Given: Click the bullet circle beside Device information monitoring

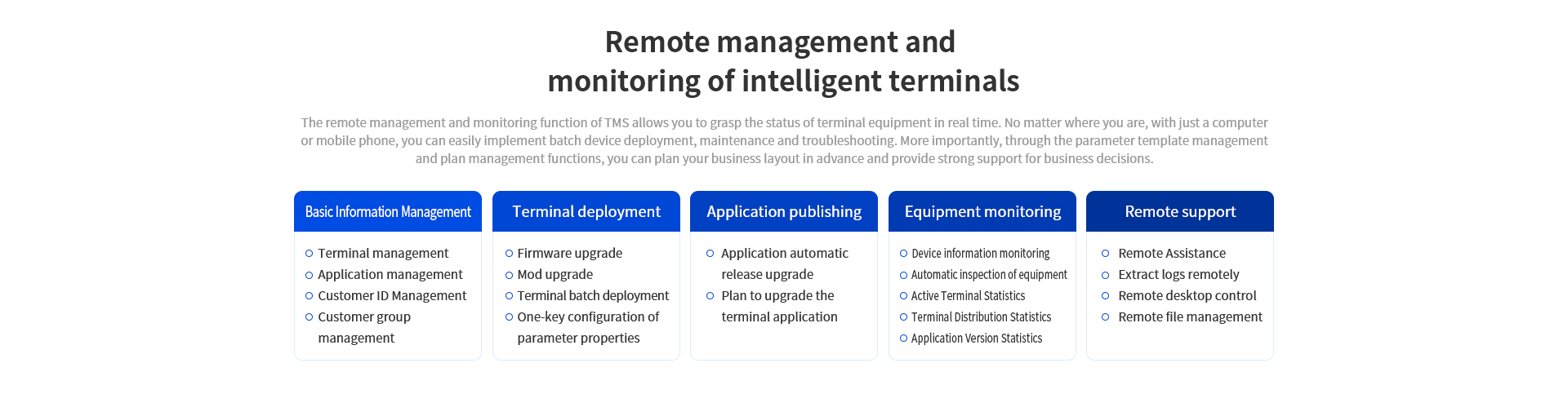Looking at the screenshot, I should point(903,254).
